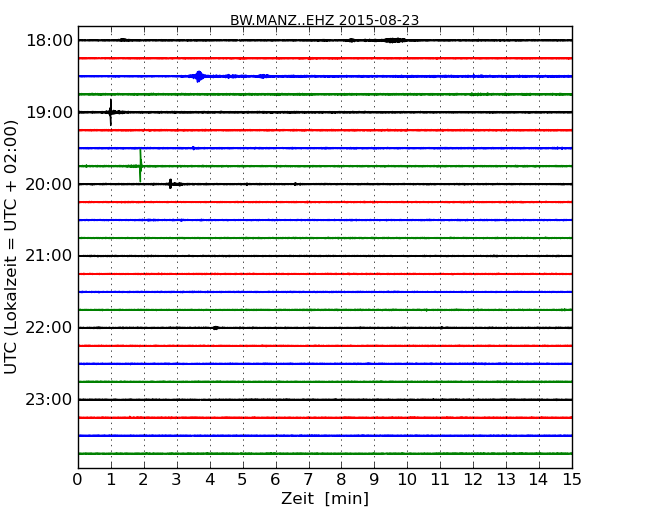Click the black burst on 18:00 trace near minute 9.5
The image size is (650, 520).
click(x=394, y=40)
